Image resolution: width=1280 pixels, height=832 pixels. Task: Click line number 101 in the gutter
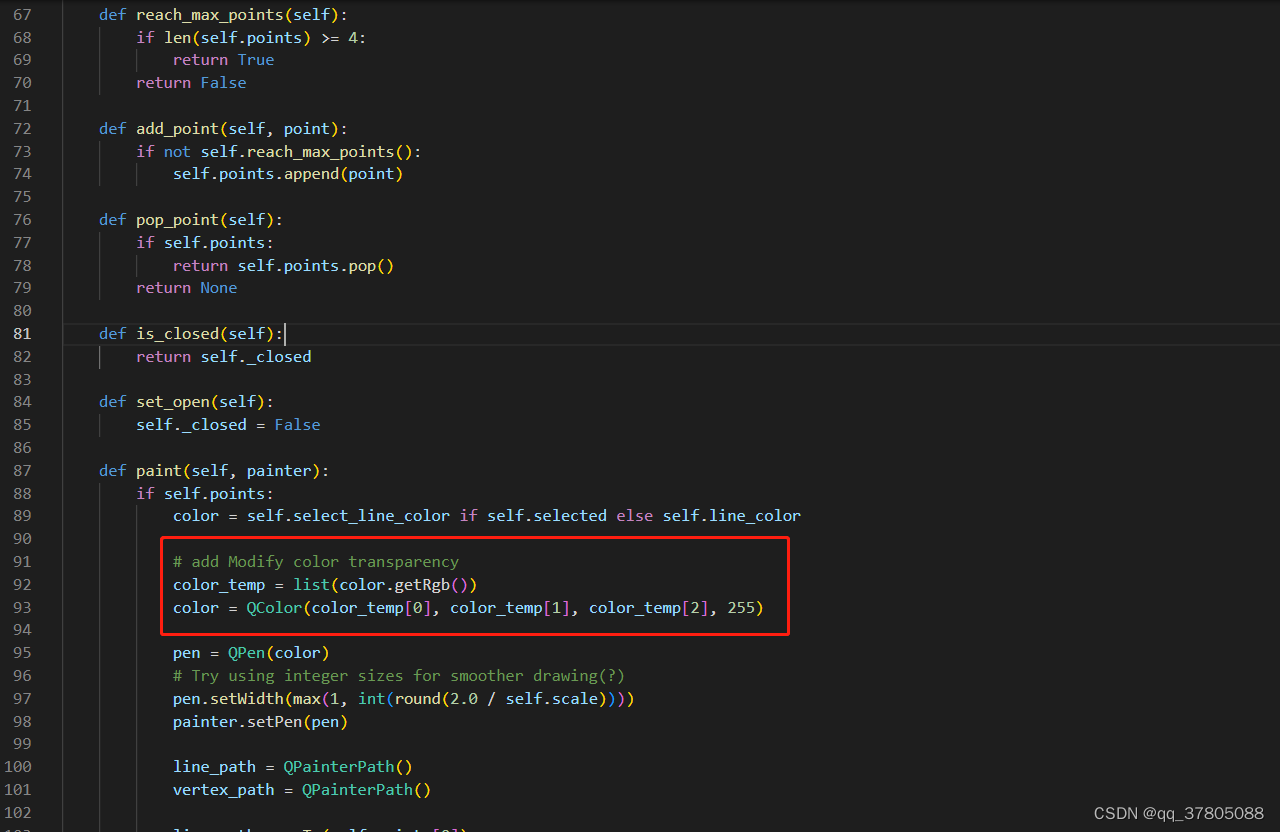(18, 790)
